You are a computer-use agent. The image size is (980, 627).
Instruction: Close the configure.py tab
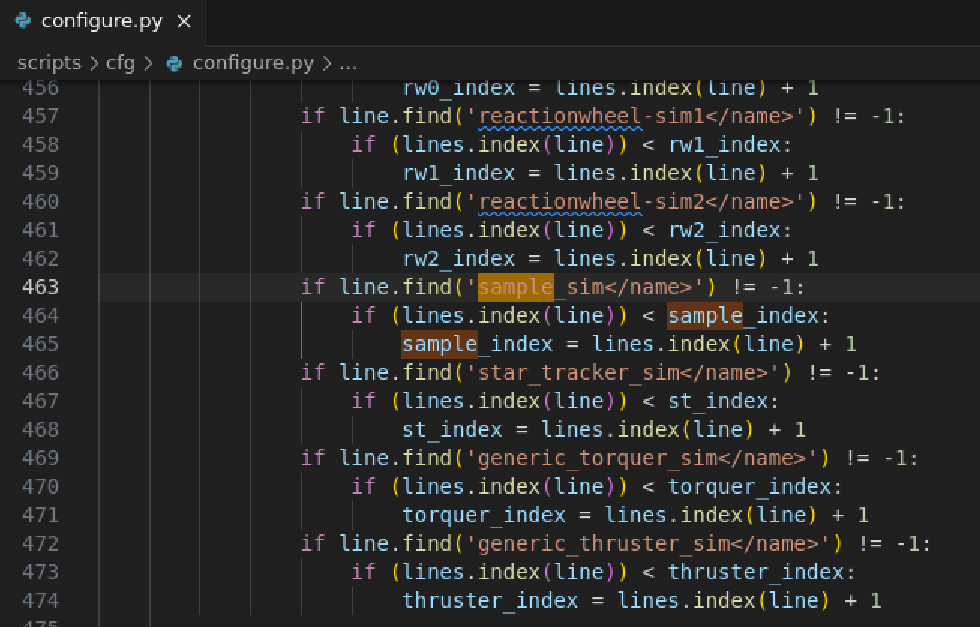tap(184, 21)
